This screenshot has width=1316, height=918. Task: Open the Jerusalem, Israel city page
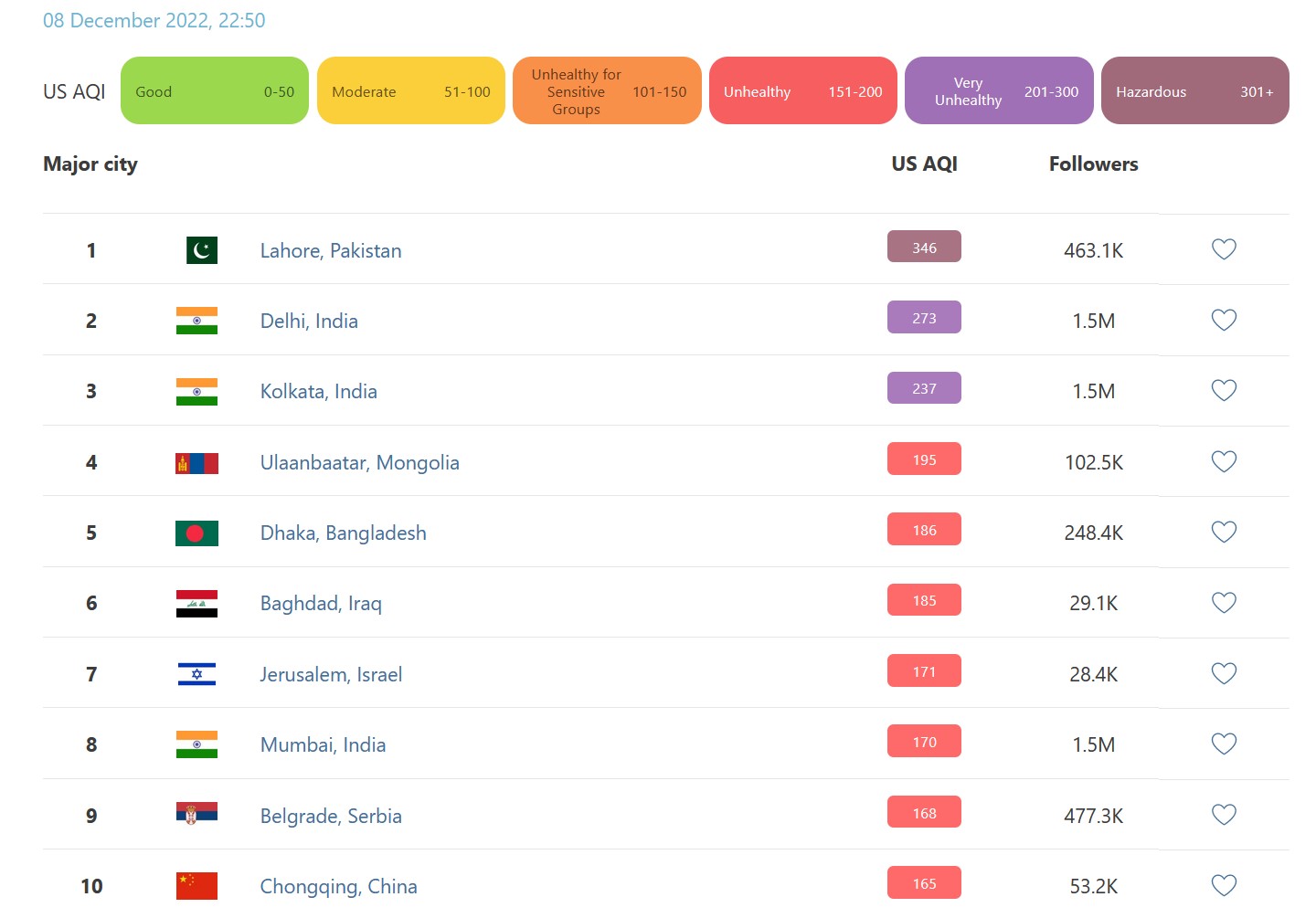331,675
